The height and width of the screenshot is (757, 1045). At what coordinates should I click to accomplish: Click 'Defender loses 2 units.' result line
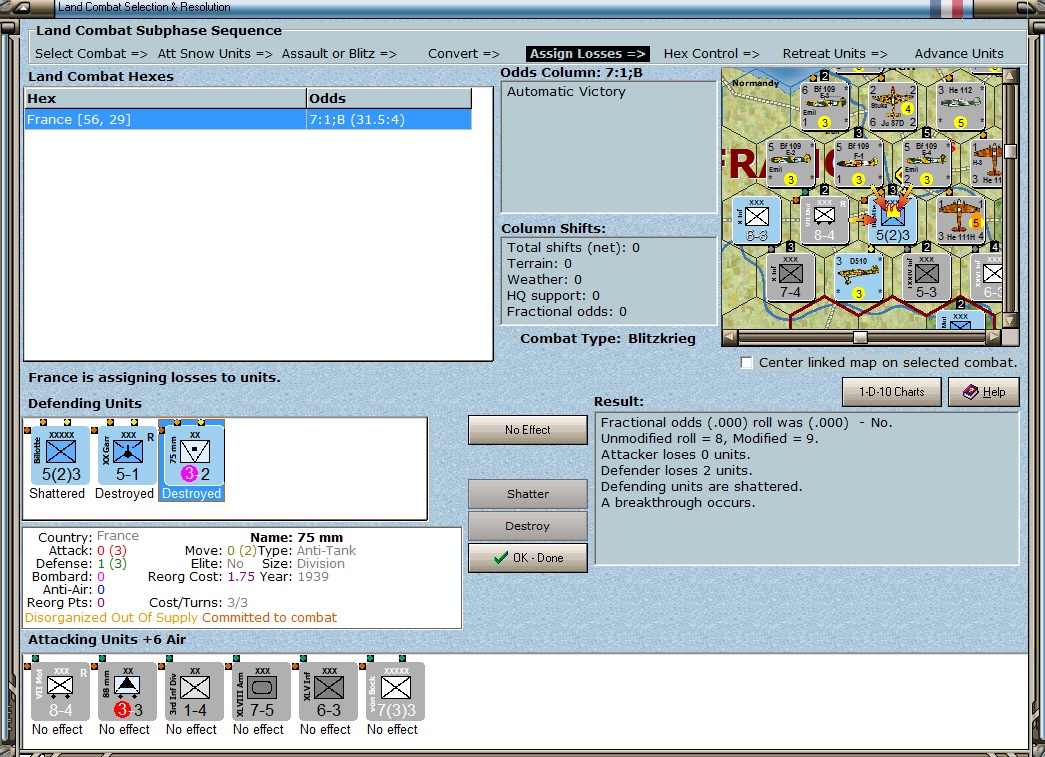[676, 470]
